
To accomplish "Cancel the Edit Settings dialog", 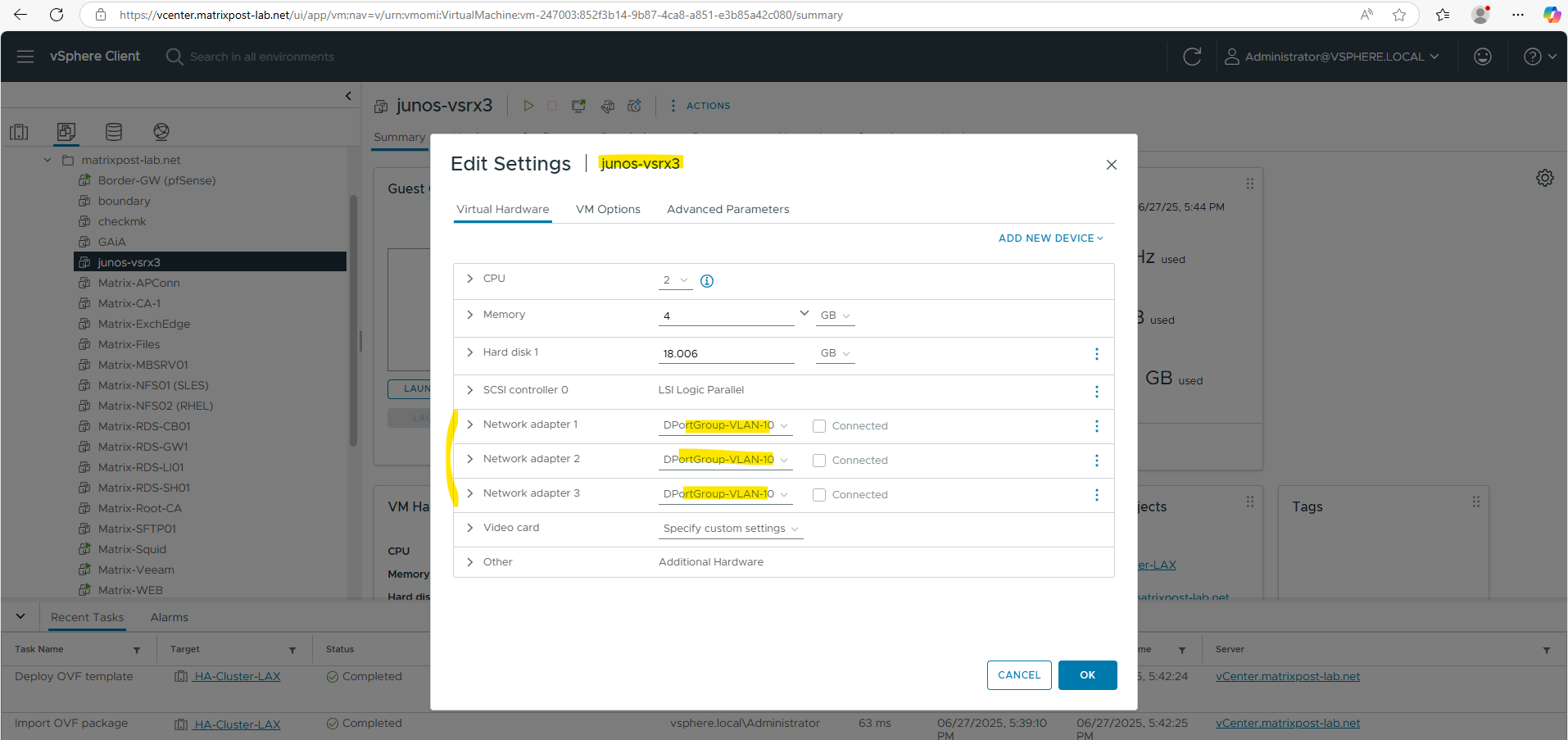I will [1019, 675].
